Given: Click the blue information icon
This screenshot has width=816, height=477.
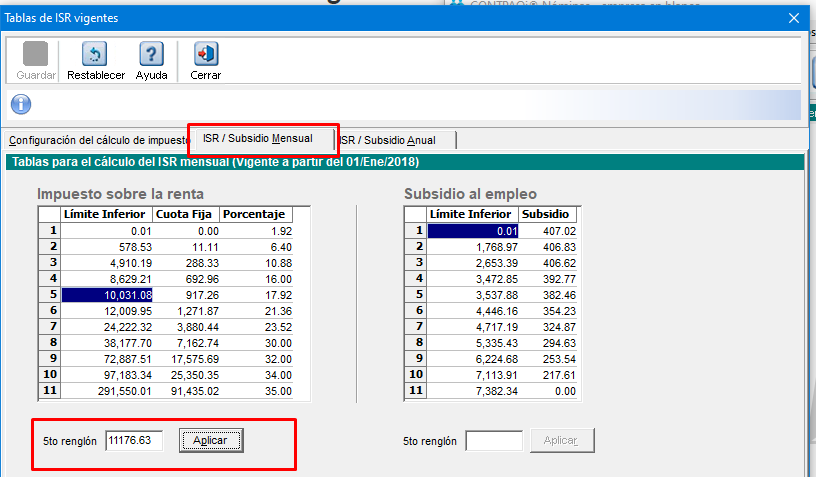Looking at the screenshot, I should point(20,105).
